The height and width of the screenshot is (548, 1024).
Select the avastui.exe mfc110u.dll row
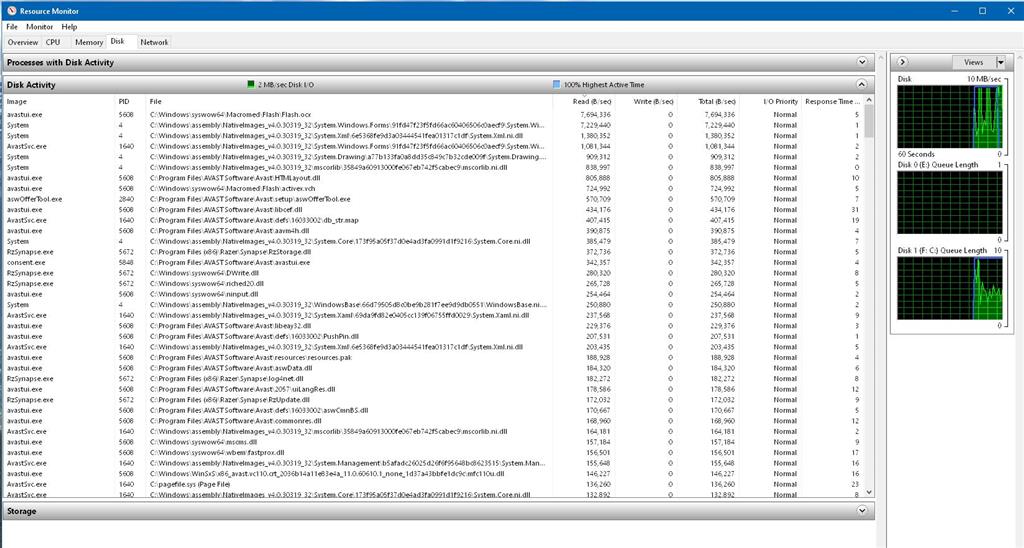433,474
